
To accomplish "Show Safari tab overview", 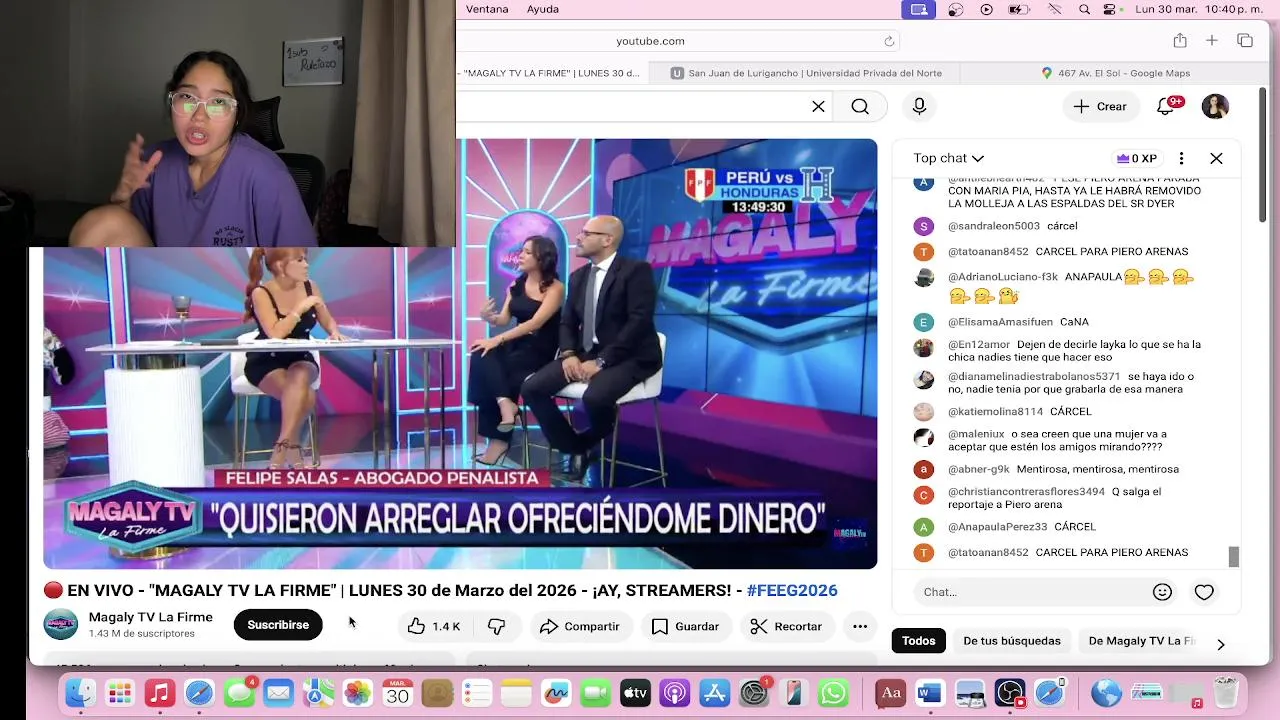I will [x=1245, y=40].
